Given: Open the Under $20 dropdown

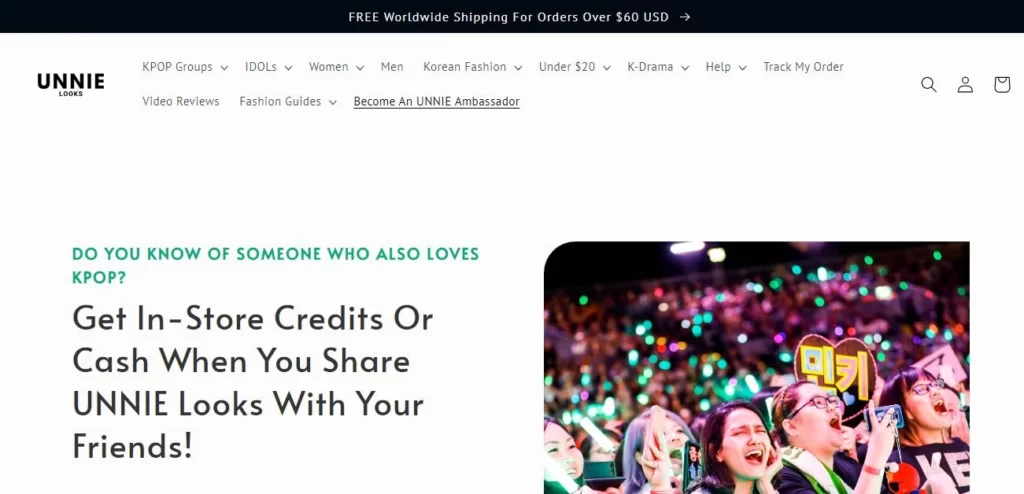Looking at the screenshot, I should click(574, 67).
